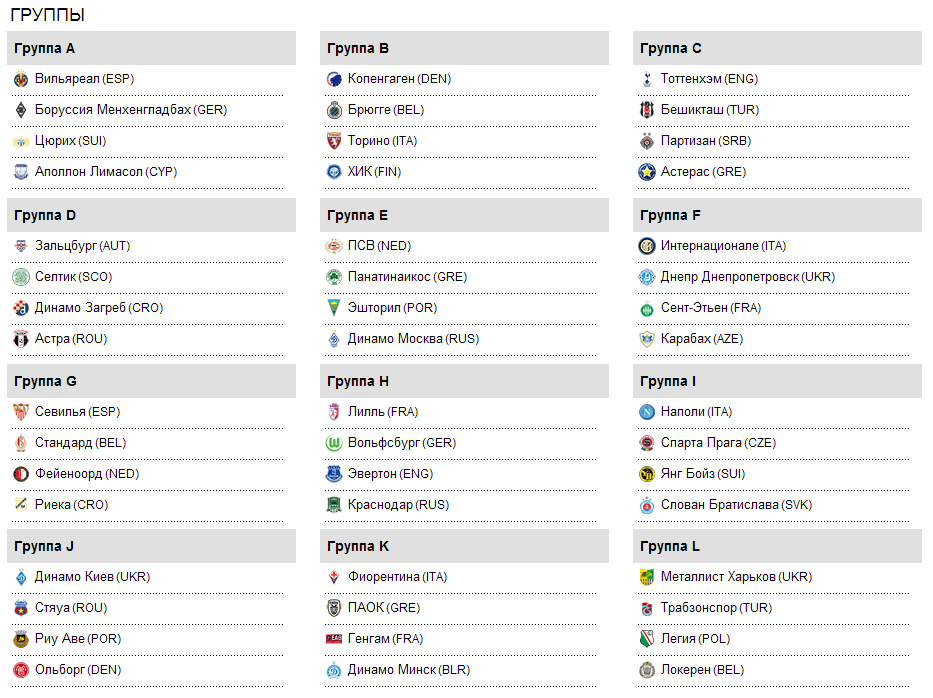Open the Динамо Москва team link
The height and width of the screenshot is (698, 933).
click(413, 339)
